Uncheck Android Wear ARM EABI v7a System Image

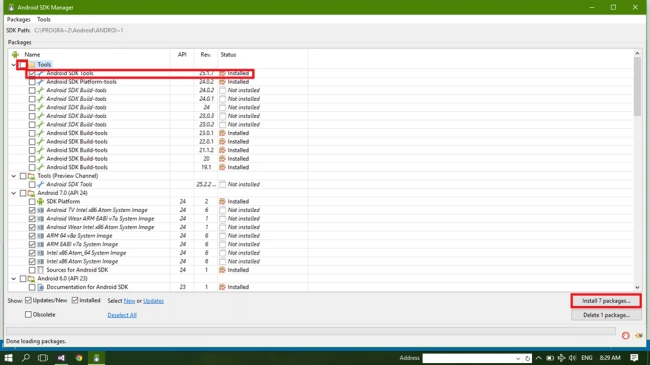(32, 219)
